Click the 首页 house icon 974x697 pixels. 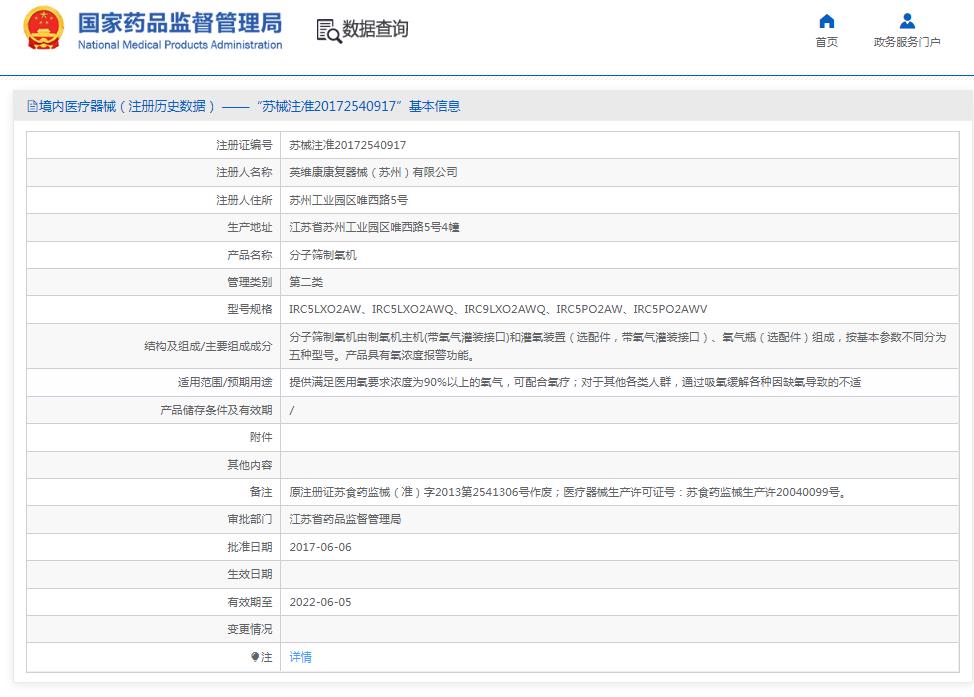pos(826,21)
